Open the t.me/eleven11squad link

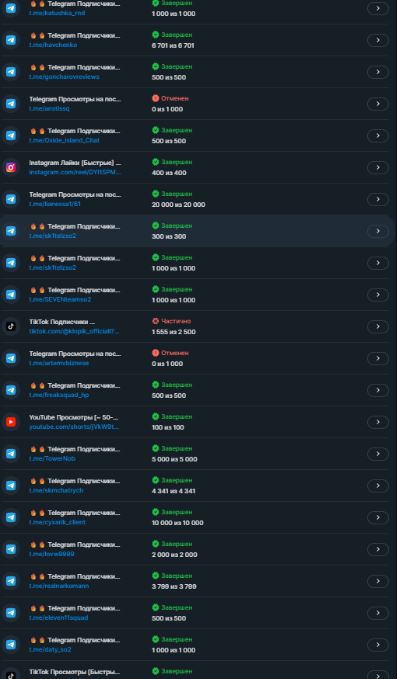(x=58, y=618)
